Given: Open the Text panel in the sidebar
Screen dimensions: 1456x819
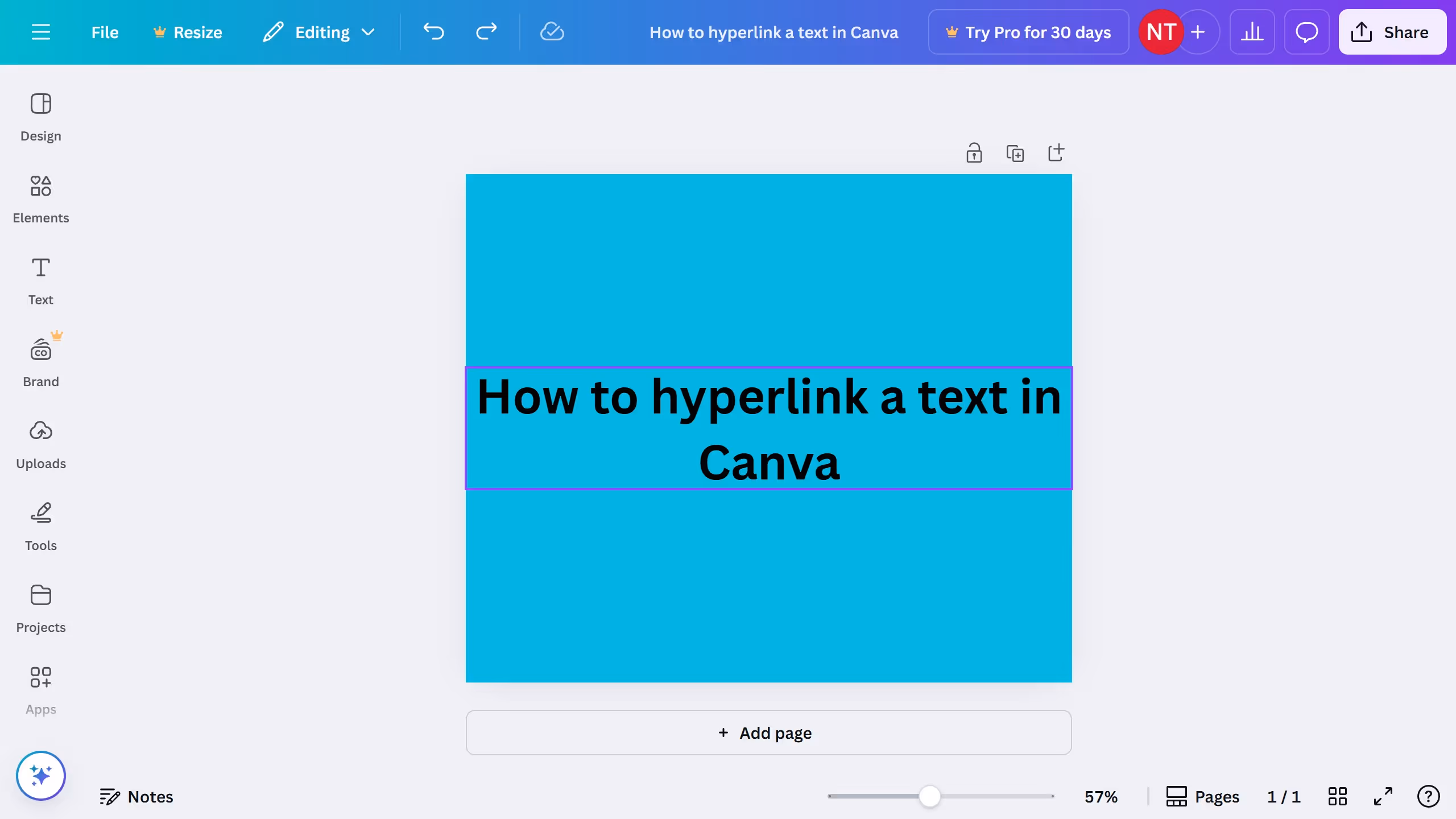Looking at the screenshot, I should (x=40, y=281).
